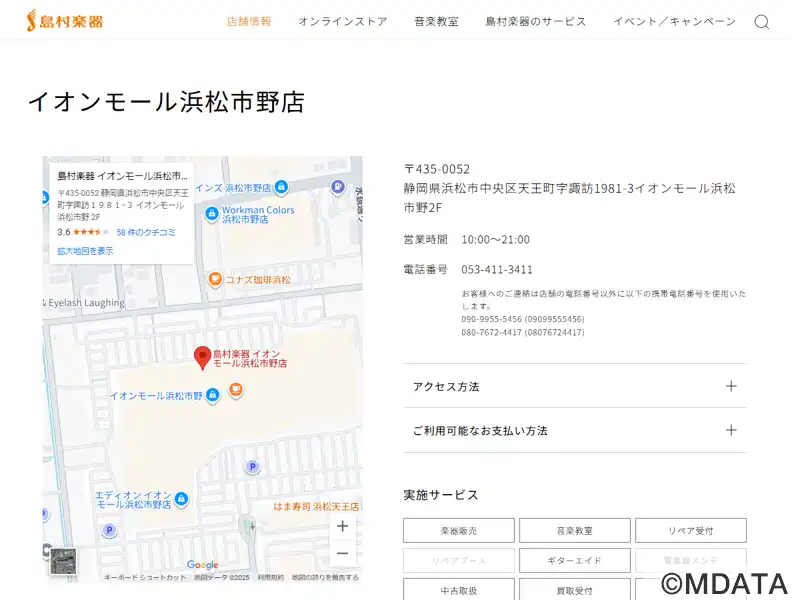Switch map to satellite view thumbnail

pos(62,562)
